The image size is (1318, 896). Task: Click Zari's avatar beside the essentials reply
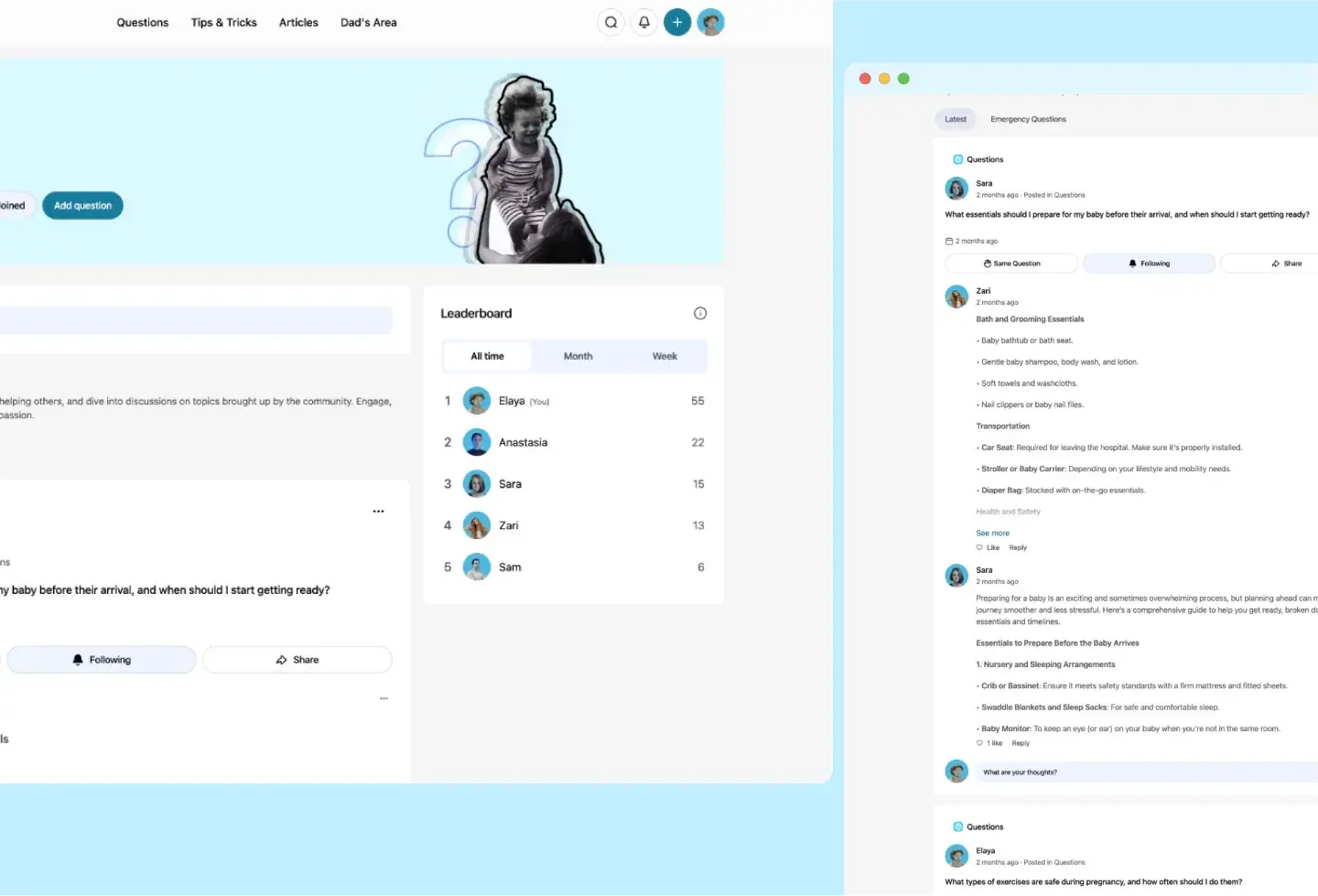pos(956,297)
